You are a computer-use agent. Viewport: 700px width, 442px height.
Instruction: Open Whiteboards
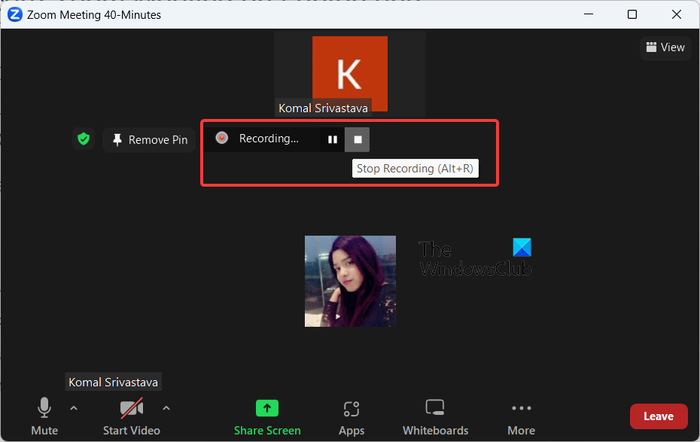(x=435, y=417)
